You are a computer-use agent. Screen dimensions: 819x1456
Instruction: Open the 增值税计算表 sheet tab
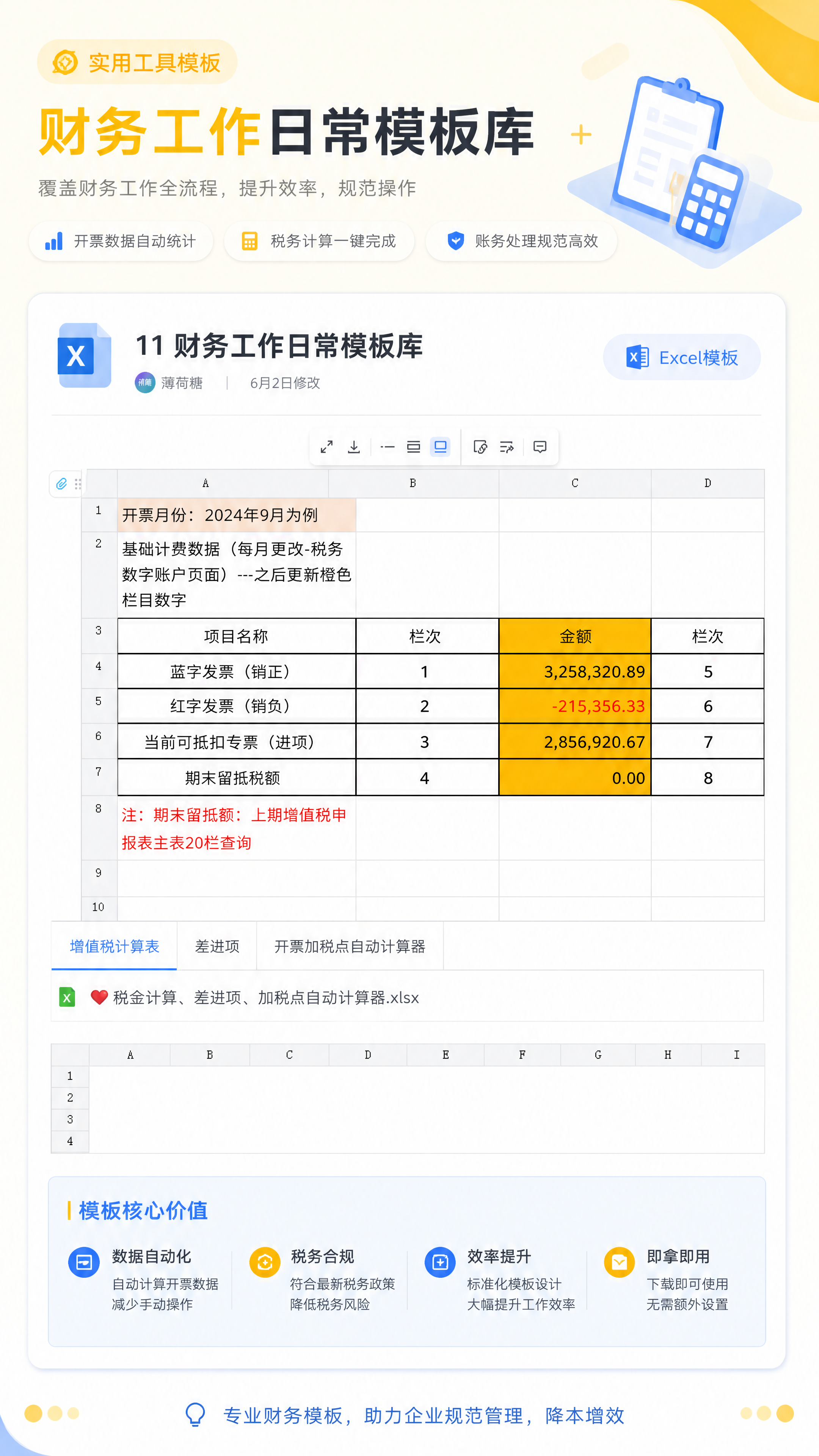click(114, 946)
